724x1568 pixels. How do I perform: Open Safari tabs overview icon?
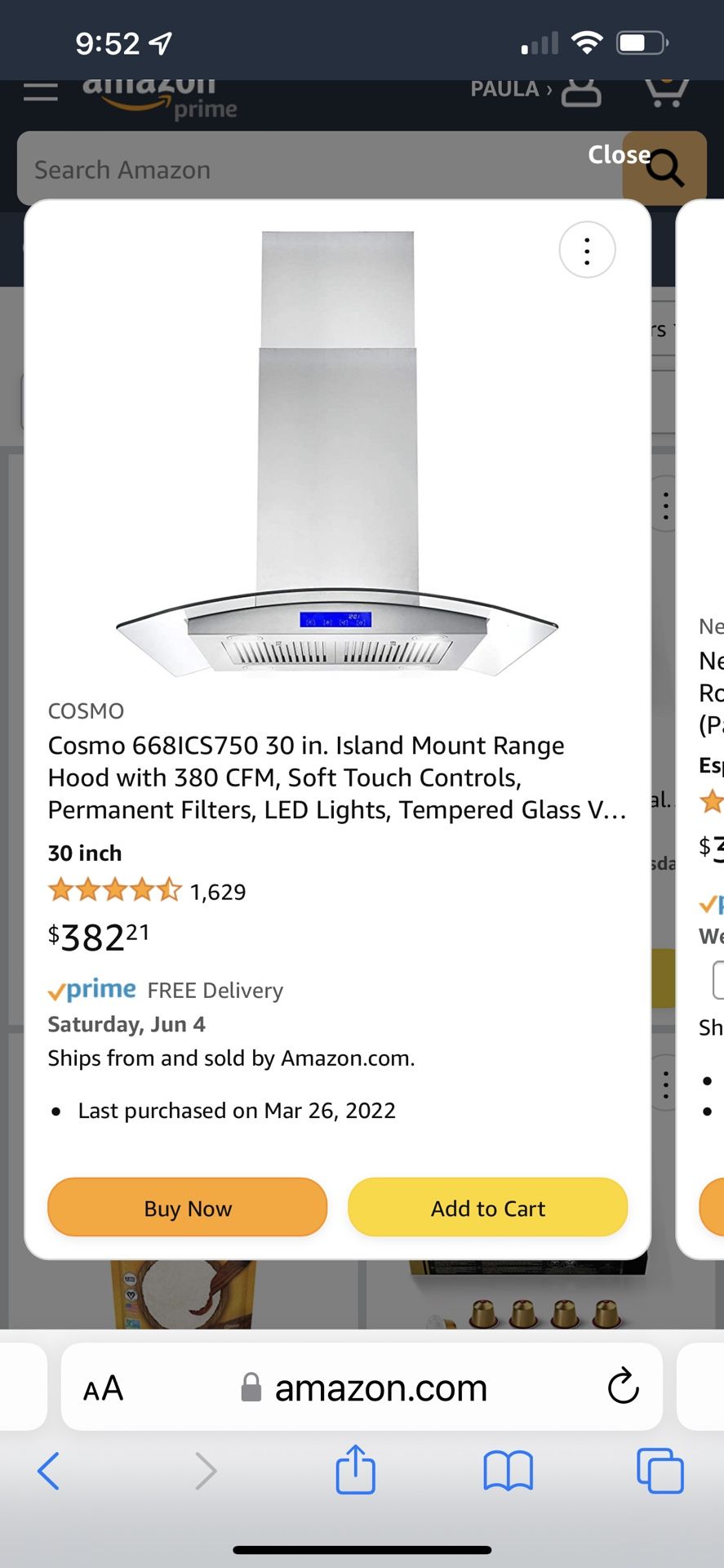pyautogui.click(x=660, y=1471)
